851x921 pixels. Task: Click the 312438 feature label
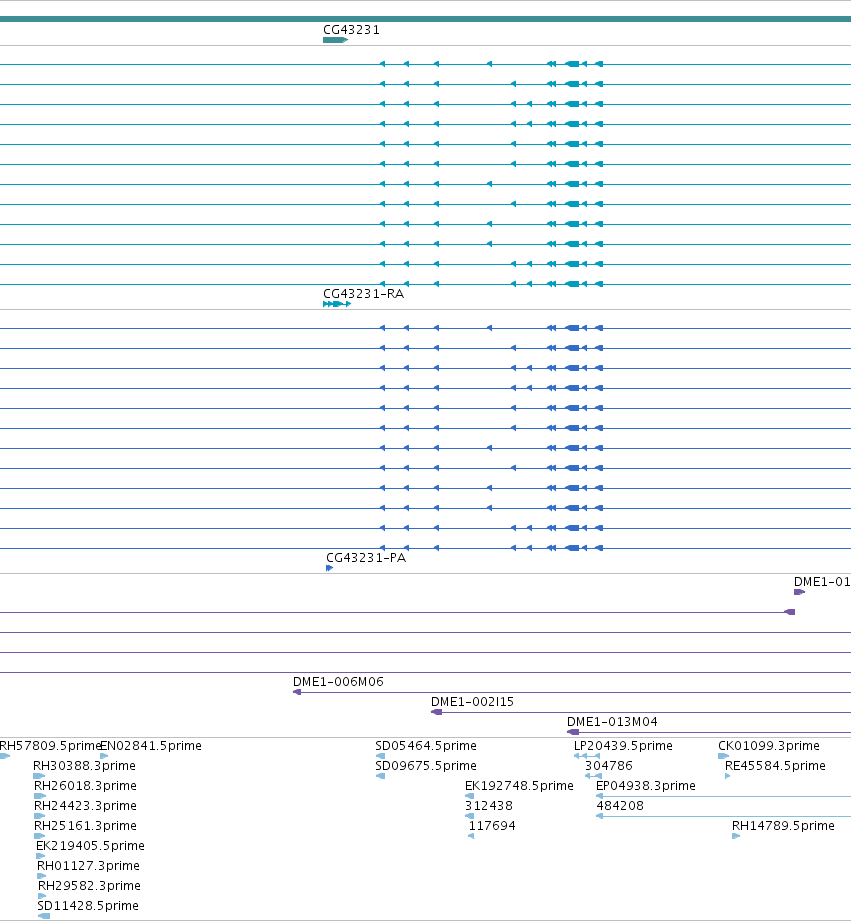click(x=489, y=806)
